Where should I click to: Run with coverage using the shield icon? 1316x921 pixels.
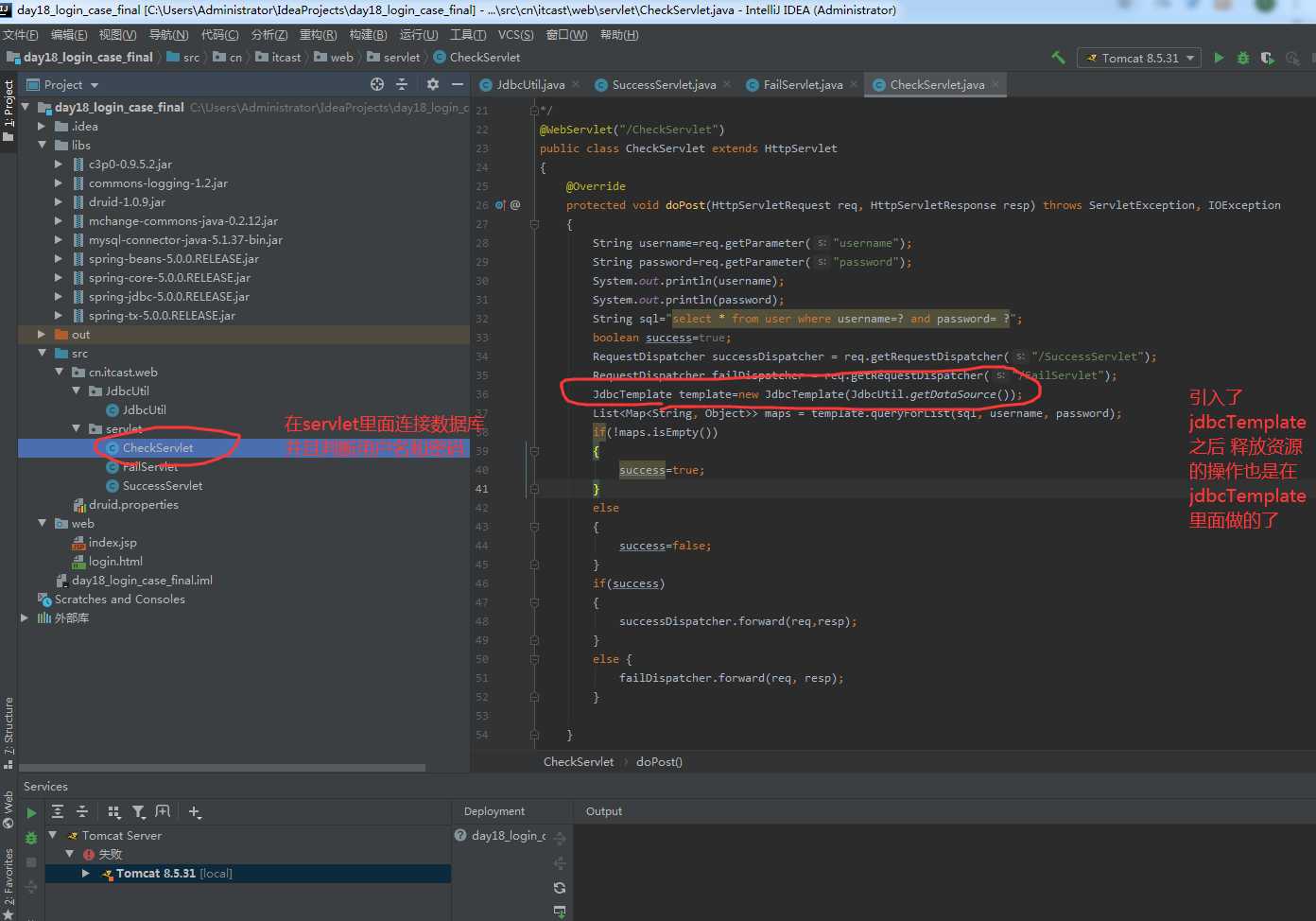point(1268,58)
